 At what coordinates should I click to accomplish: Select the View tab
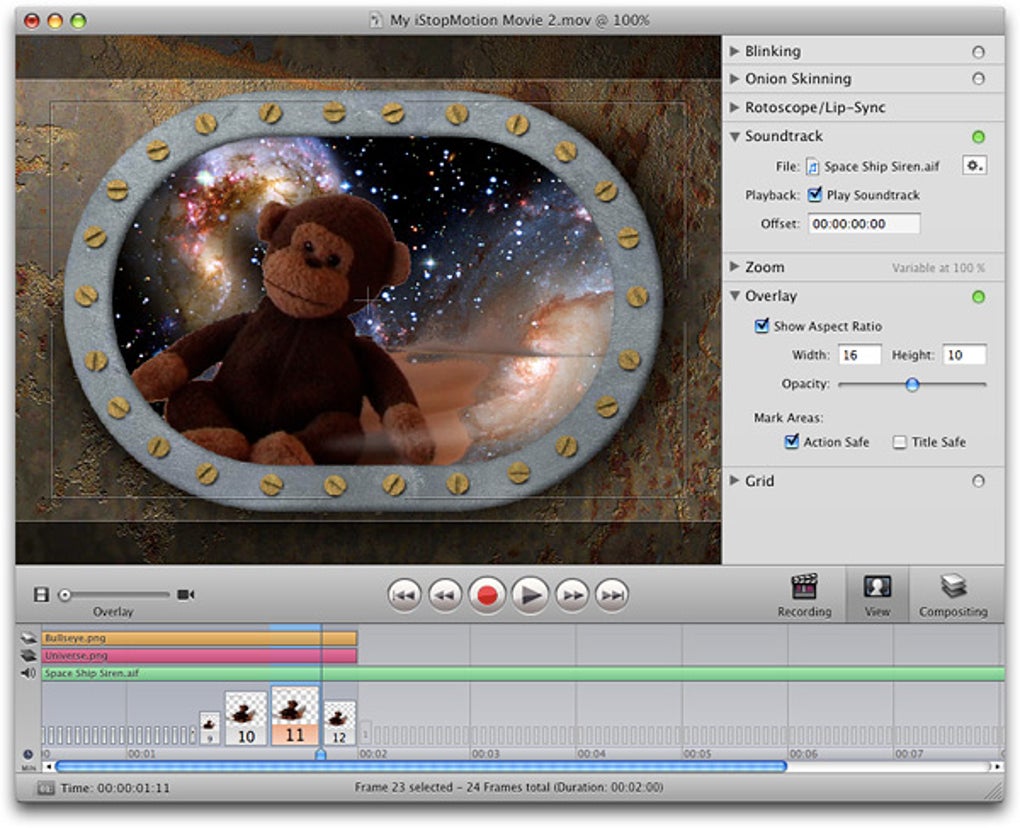(x=877, y=595)
